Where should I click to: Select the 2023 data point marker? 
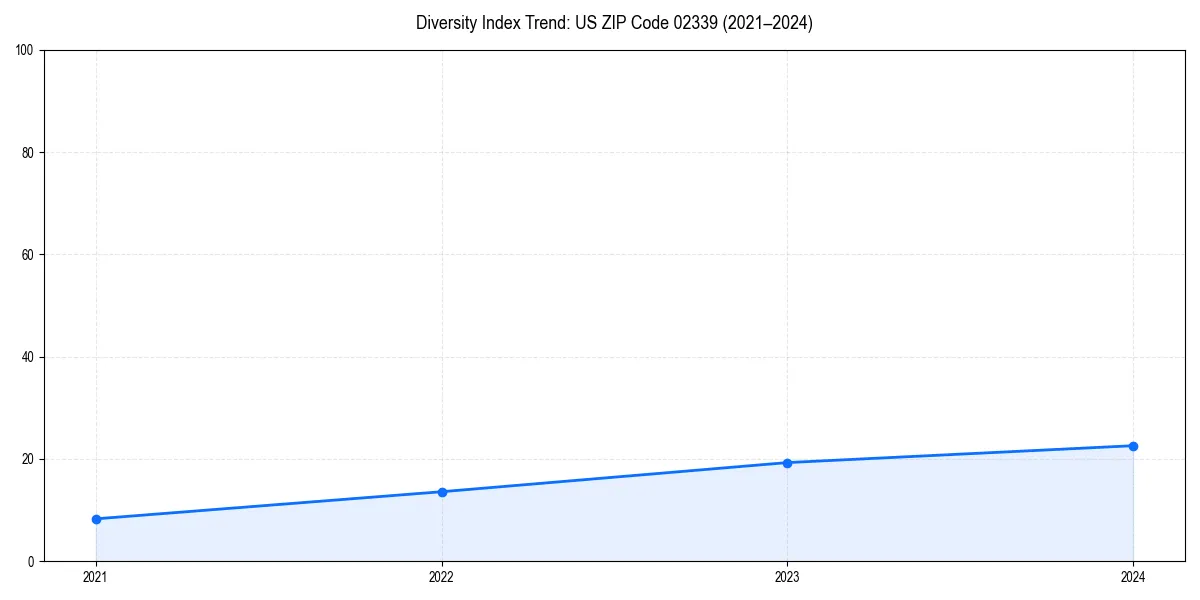[x=787, y=463]
